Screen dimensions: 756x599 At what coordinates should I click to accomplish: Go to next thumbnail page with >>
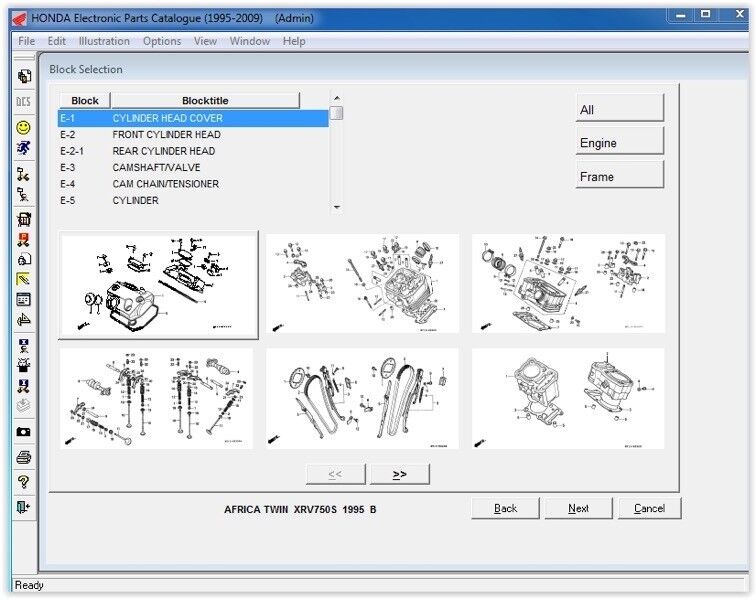click(x=400, y=474)
